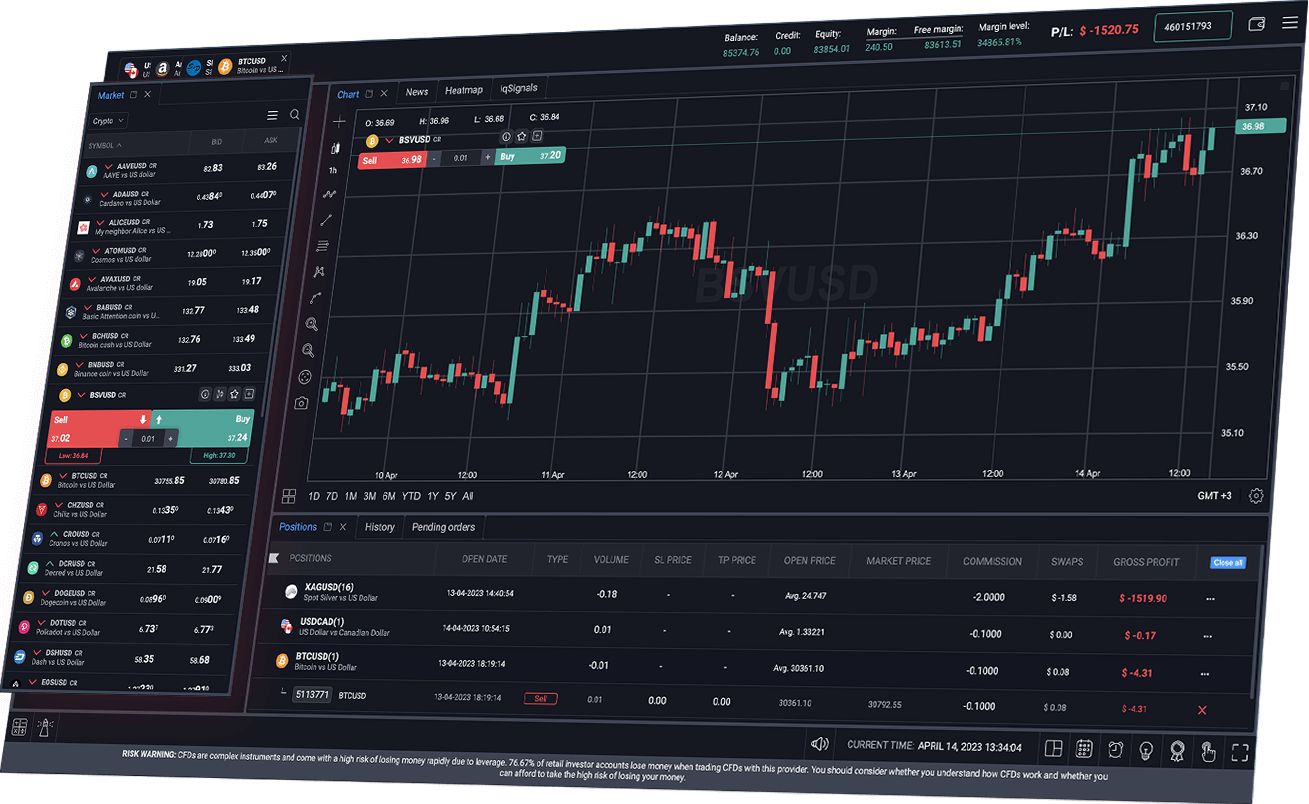Click the alarm clock icon in the bottom toolbar

click(1116, 748)
